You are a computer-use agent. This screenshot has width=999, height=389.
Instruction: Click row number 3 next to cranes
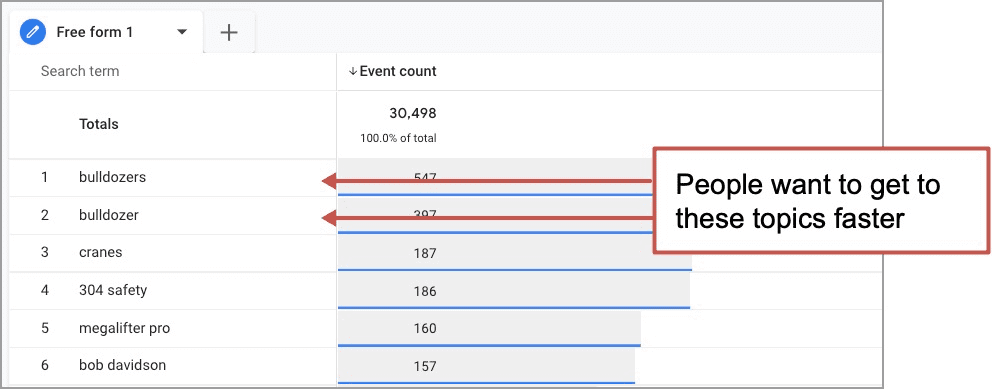coord(45,252)
